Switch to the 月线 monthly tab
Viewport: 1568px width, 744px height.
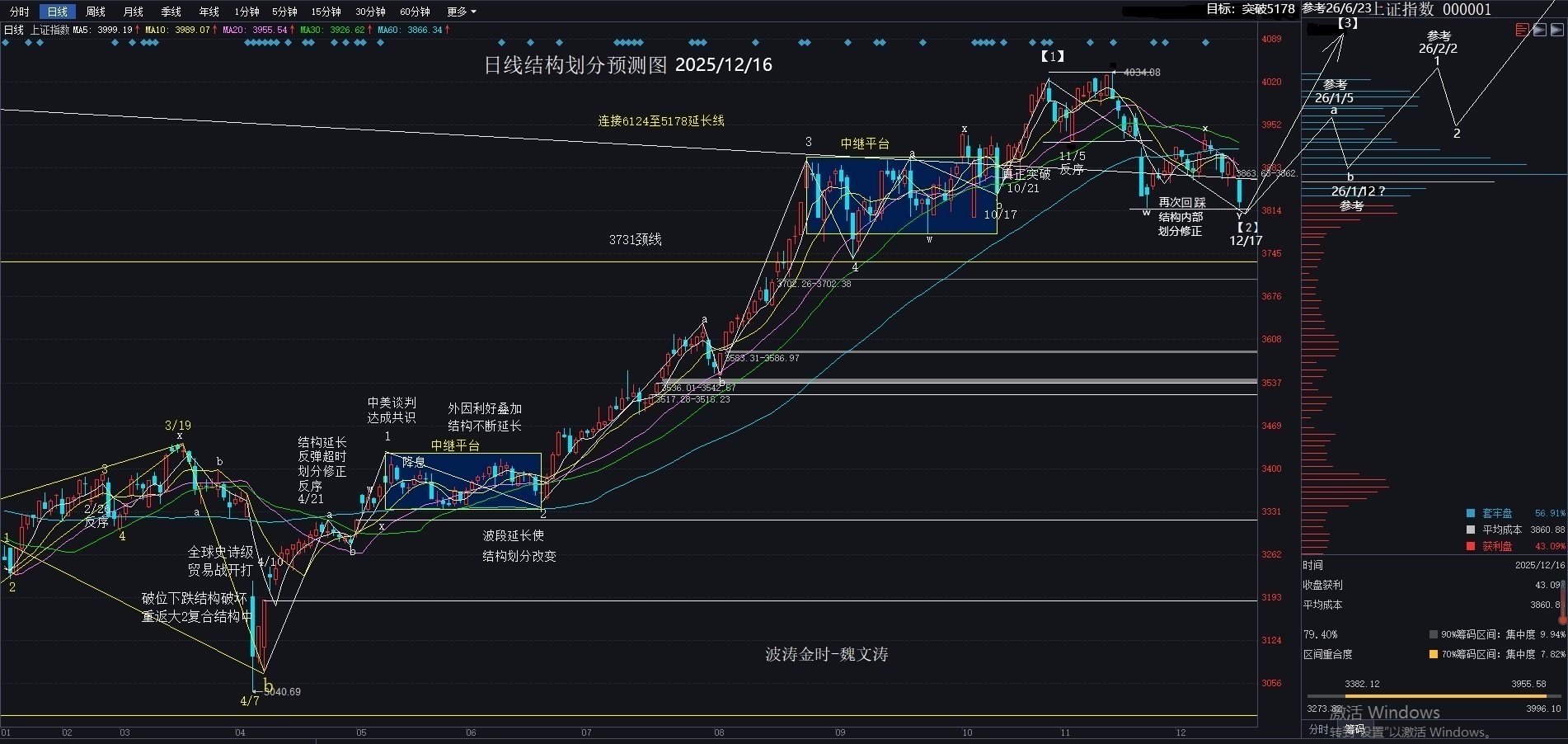pos(134,12)
